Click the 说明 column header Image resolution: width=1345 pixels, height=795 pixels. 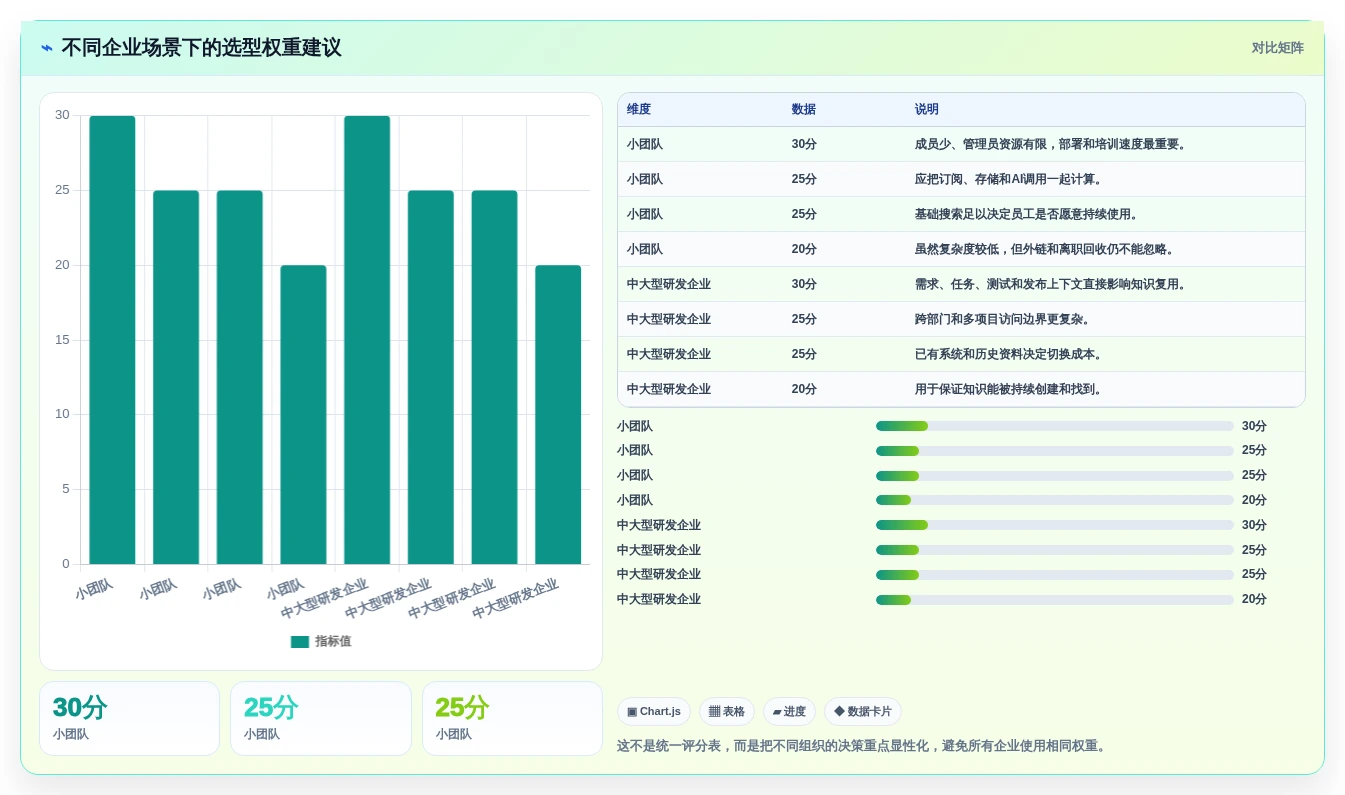tap(926, 110)
